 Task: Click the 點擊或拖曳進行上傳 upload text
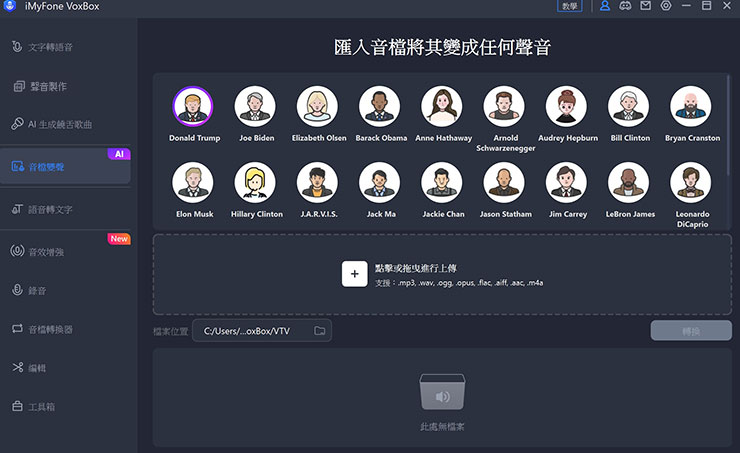coord(415,268)
